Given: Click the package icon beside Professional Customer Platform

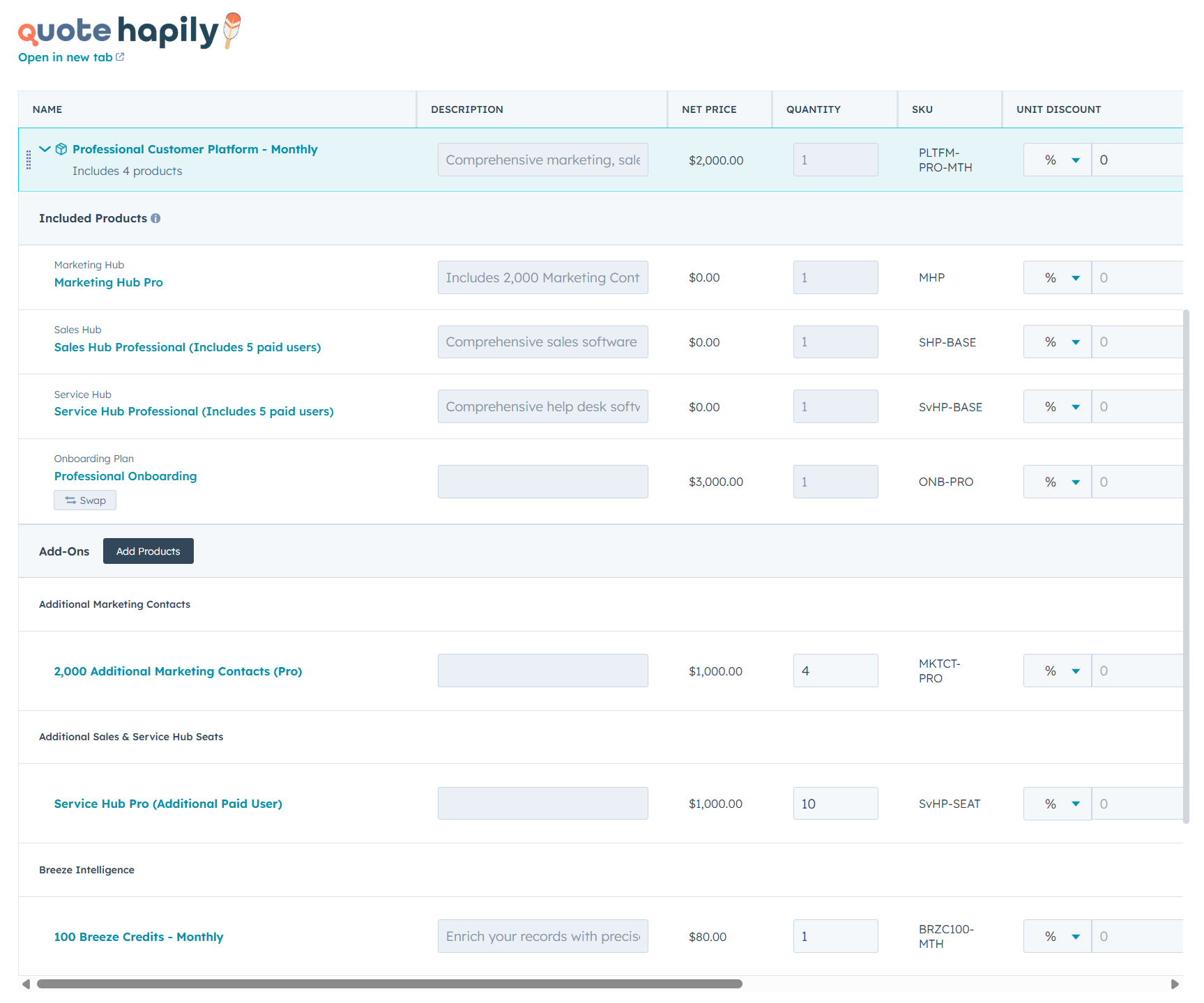Looking at the screenshot, I should (x=61, y=149).
